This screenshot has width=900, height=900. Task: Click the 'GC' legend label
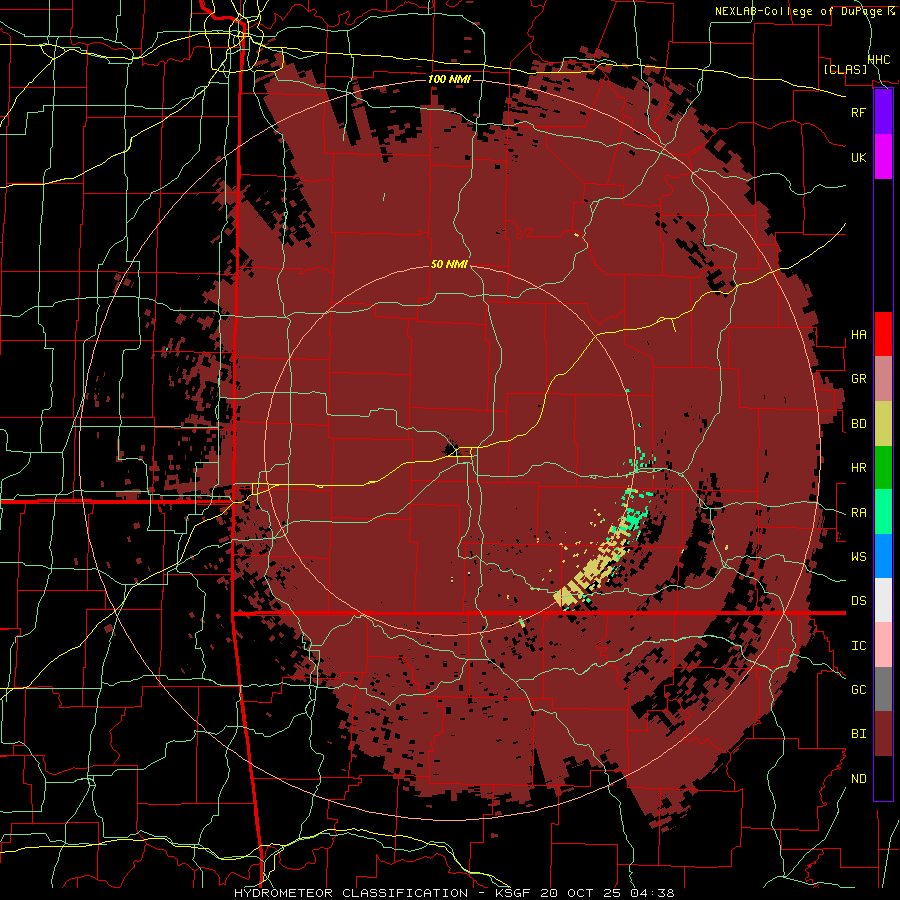click(858, 690)
